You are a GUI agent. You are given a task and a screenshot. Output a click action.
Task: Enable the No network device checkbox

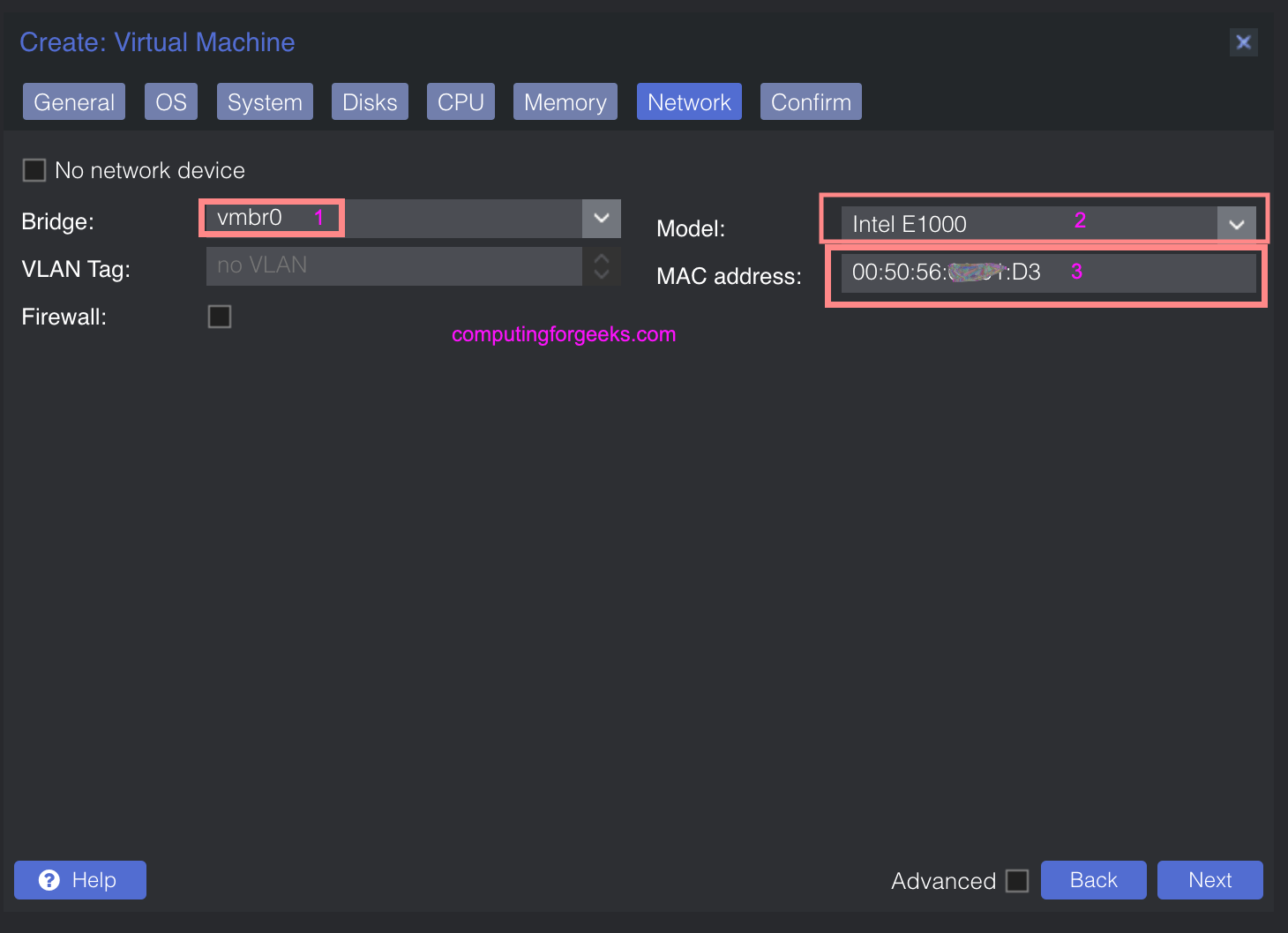[x=34, y=169]
